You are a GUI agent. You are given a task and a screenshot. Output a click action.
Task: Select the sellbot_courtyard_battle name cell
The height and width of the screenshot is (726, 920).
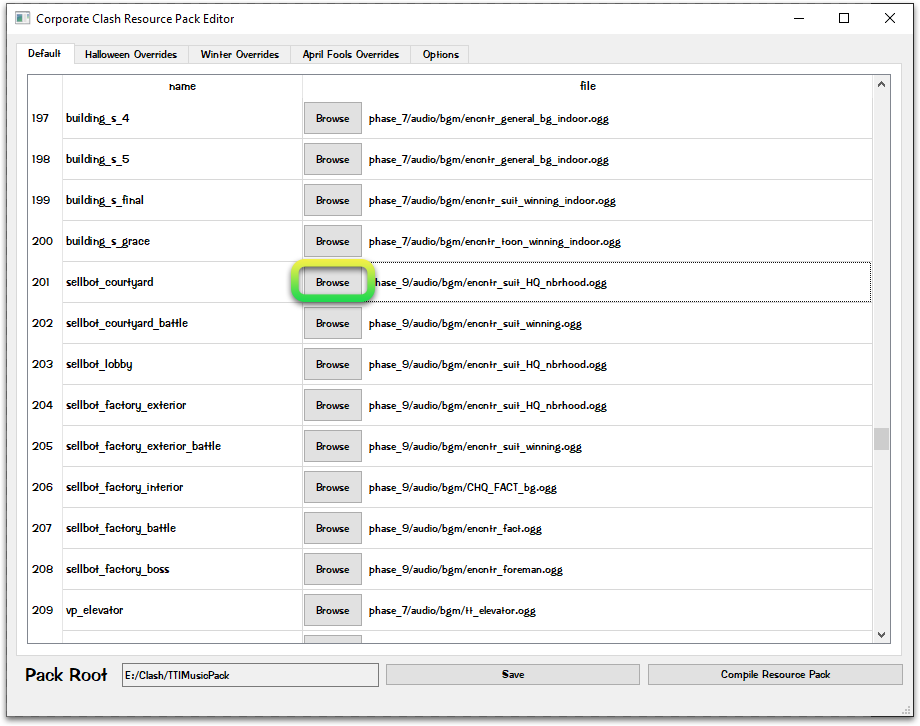coord(182,323)
